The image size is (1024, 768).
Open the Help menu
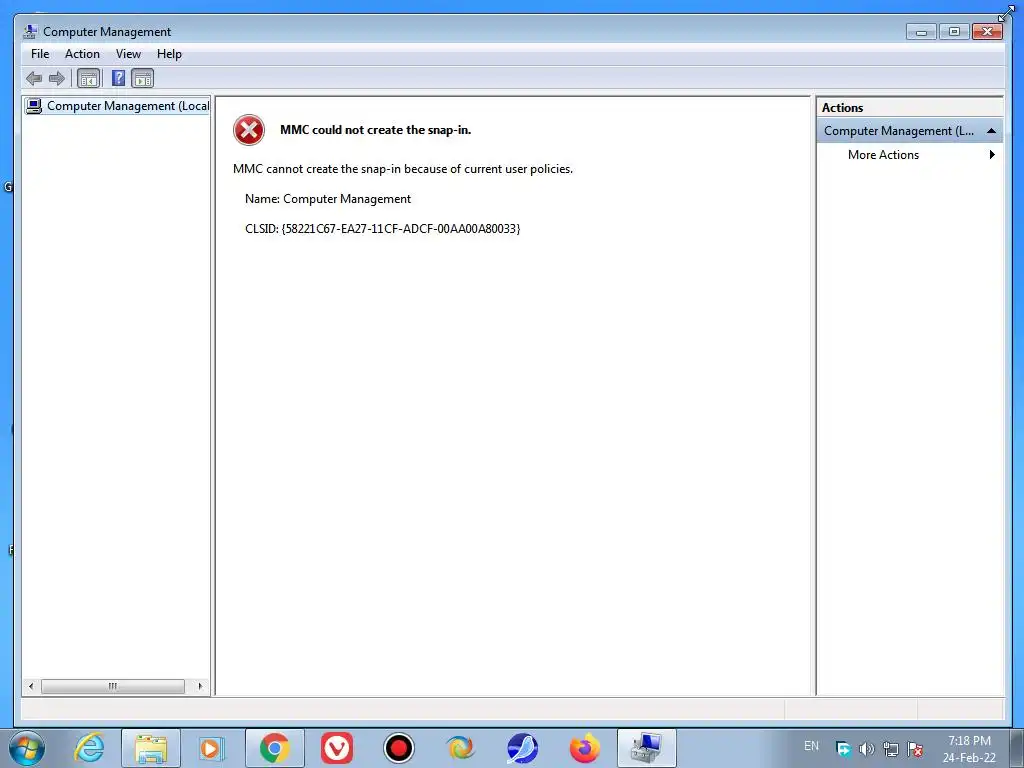[x=169, y=54]
